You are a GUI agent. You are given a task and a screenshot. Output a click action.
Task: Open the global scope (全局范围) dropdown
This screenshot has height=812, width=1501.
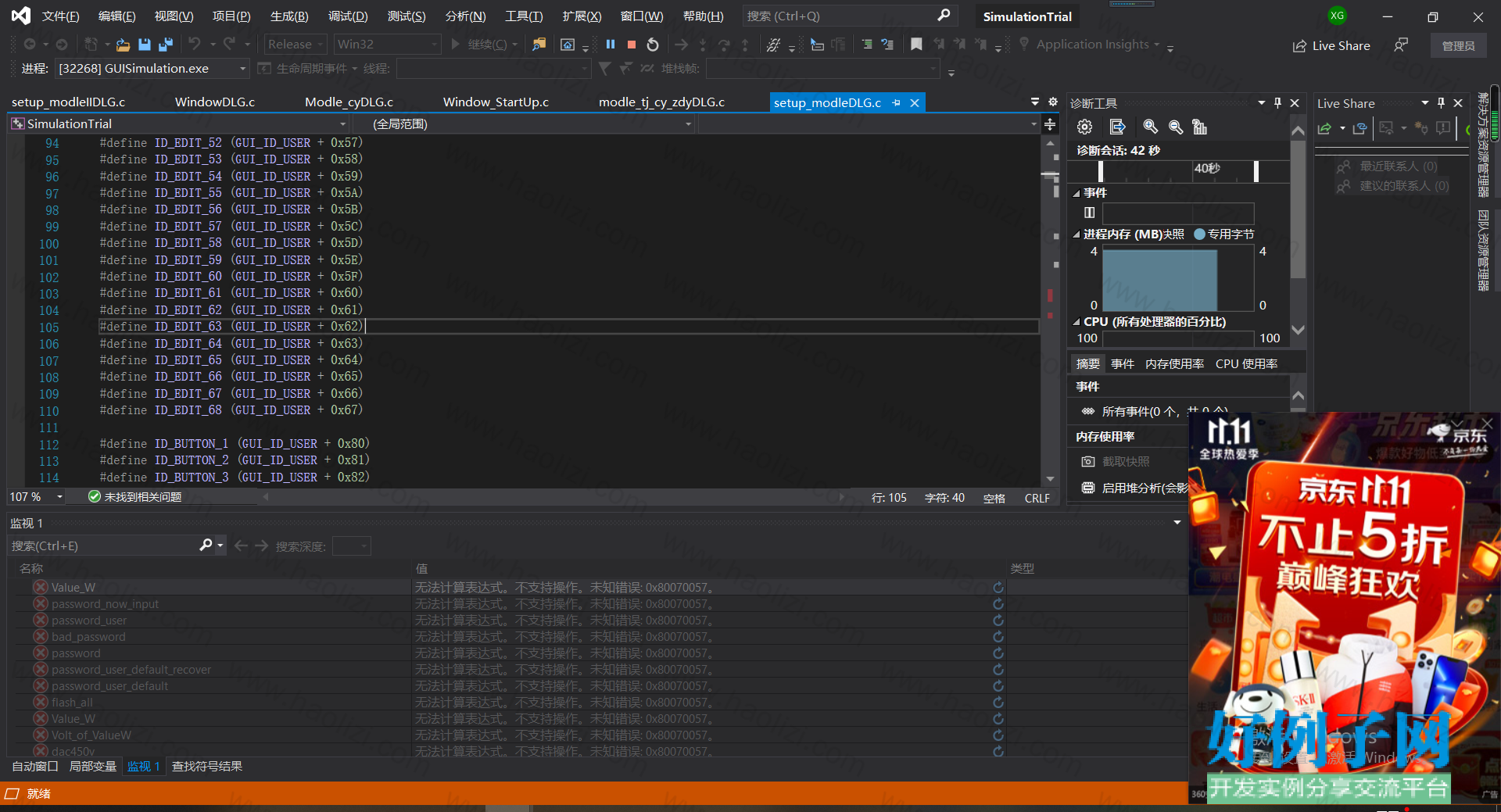pyautogui.click(x=523, y=123)
